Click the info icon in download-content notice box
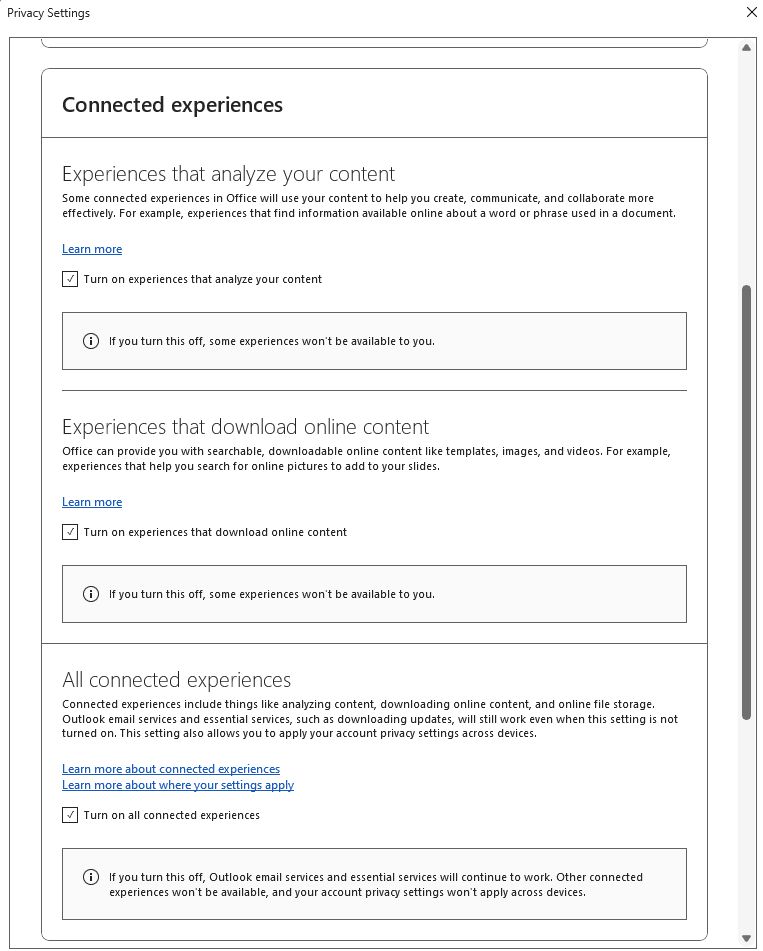 pos(90,593)
